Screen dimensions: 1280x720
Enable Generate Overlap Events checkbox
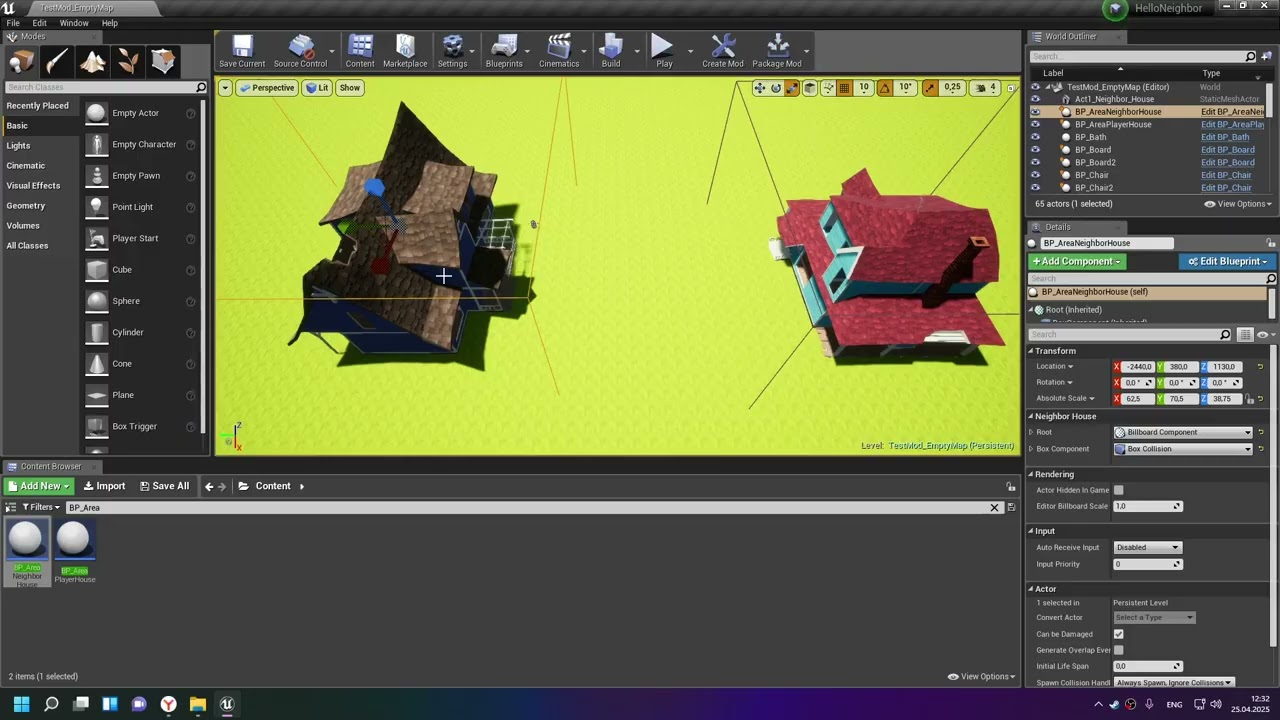(1119, 650)
